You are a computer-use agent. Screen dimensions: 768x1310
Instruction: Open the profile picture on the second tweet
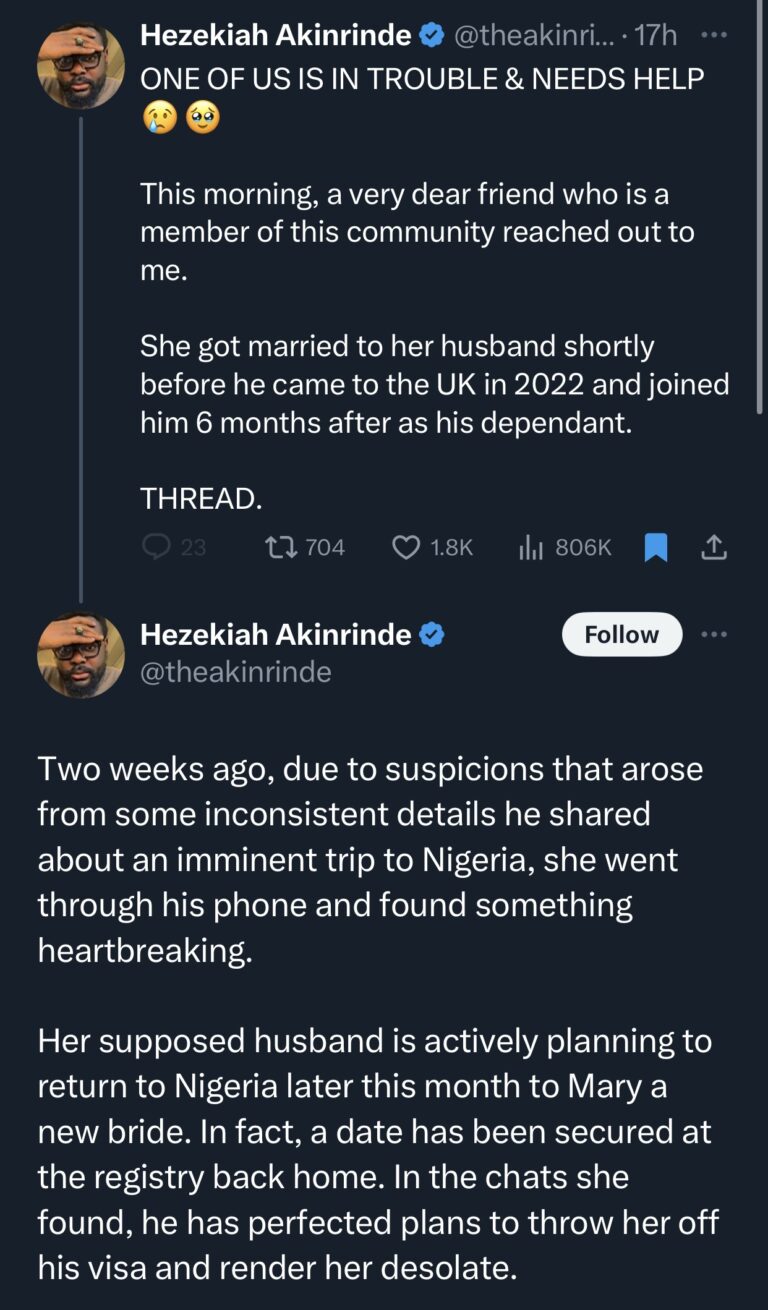pos(81,654)
